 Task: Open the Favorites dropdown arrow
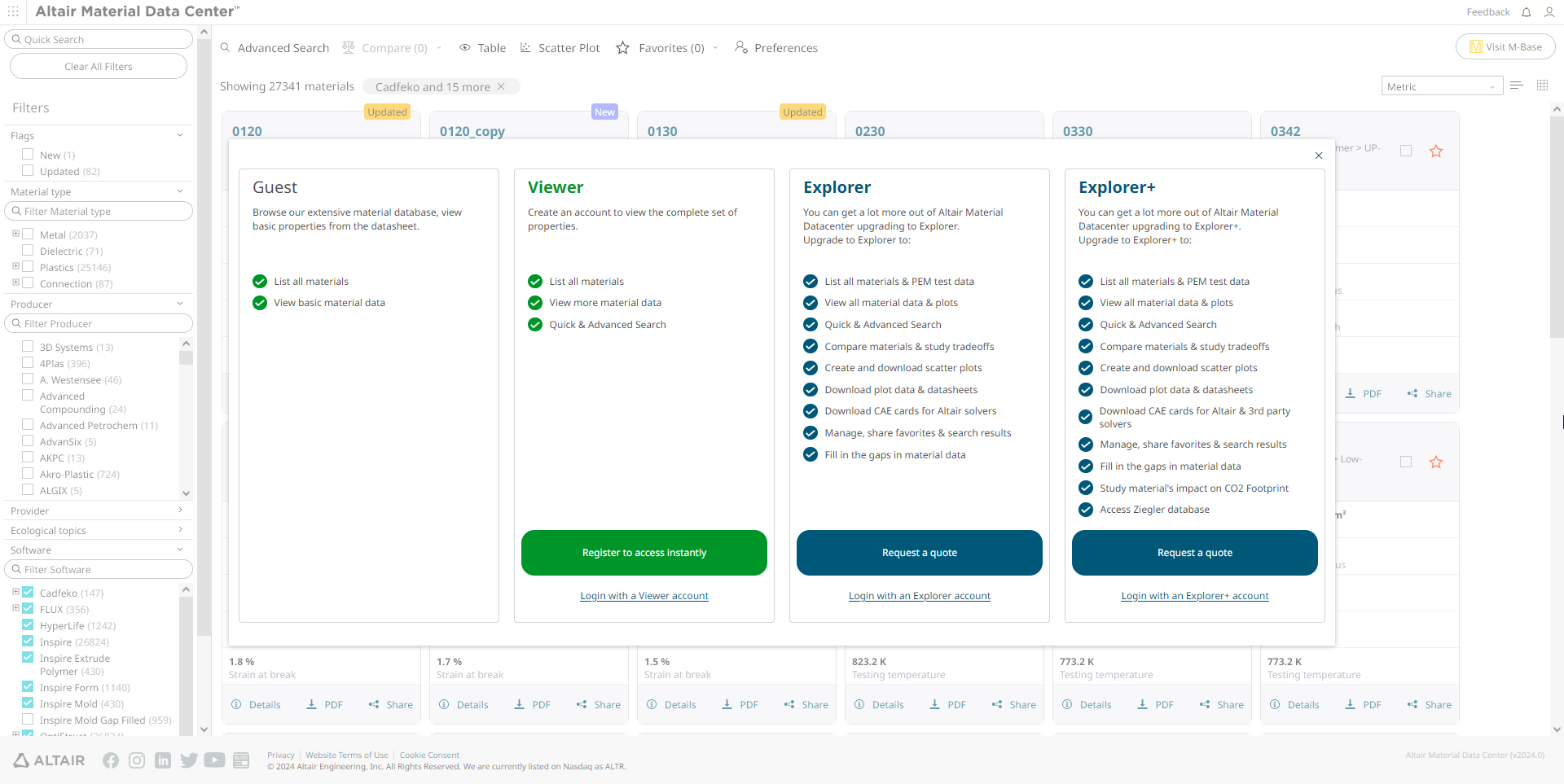click(x=716, y=48)
